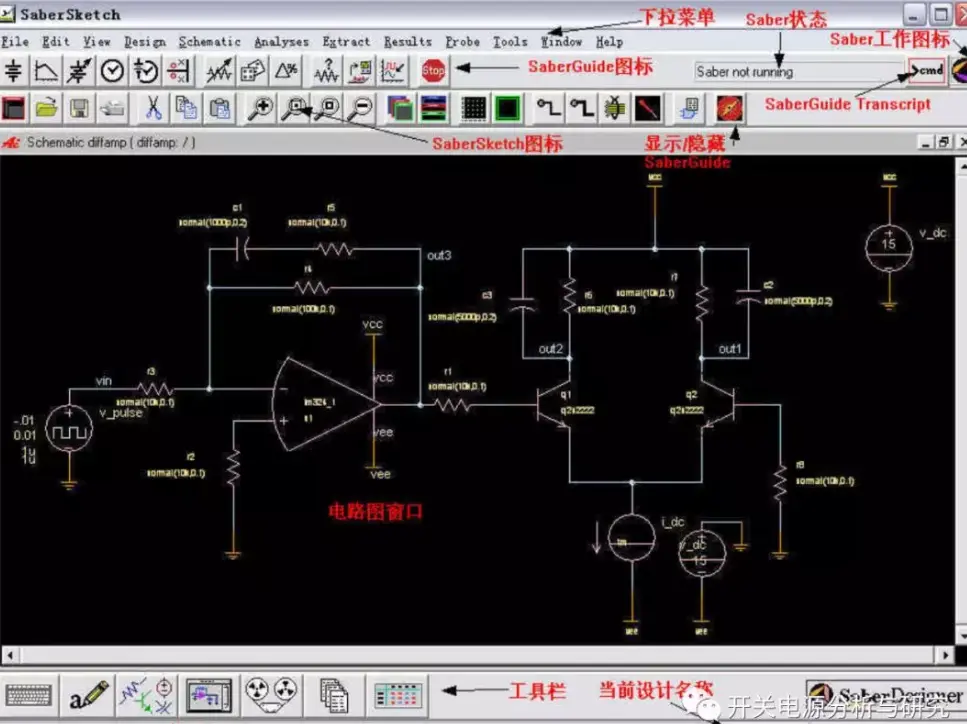Select the first wire drawing tool
Image resolution: width=967 pixels, height=724 pixels.
pyautogui.click(x=548, y=109)
